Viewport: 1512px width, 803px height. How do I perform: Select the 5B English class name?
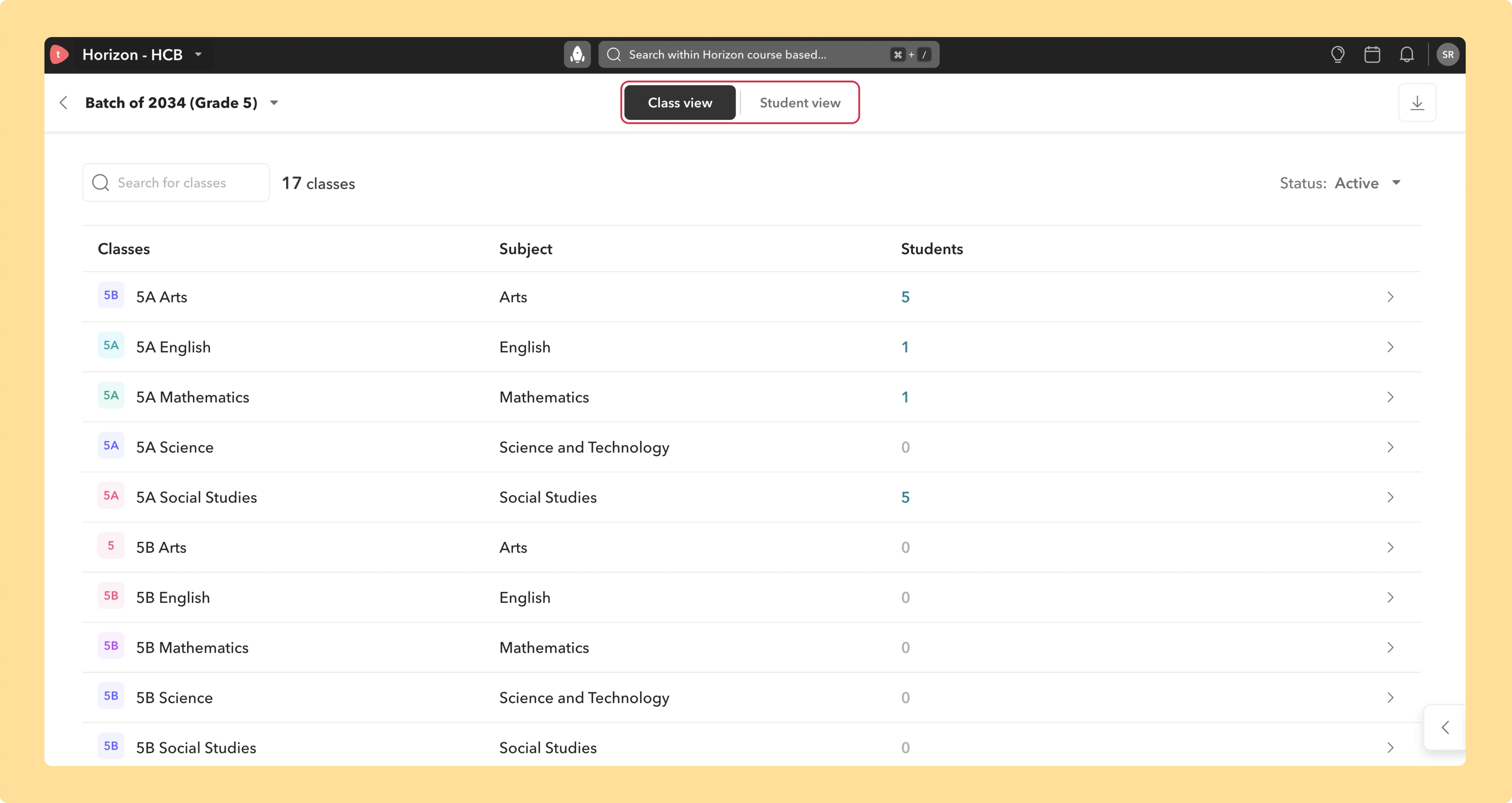[173, 598]
